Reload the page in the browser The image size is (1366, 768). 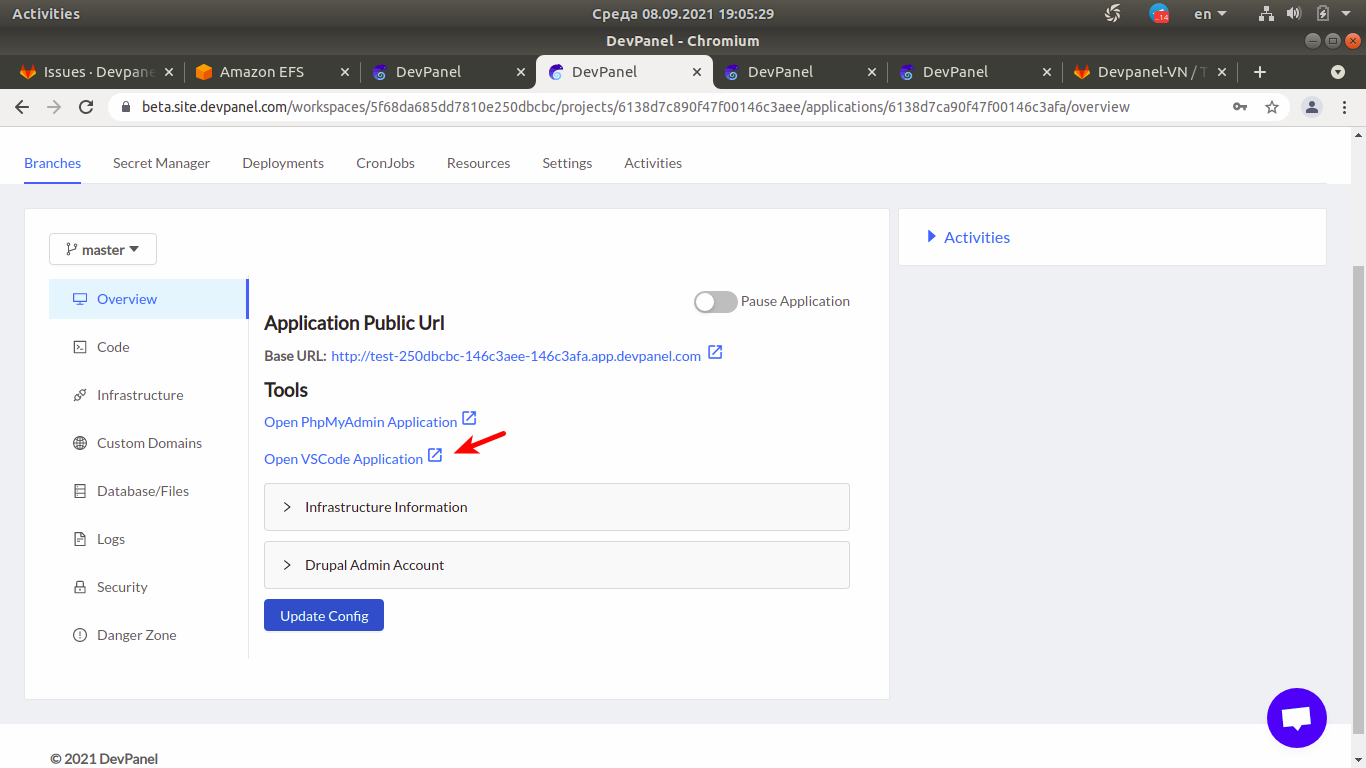tap(86, 107)
